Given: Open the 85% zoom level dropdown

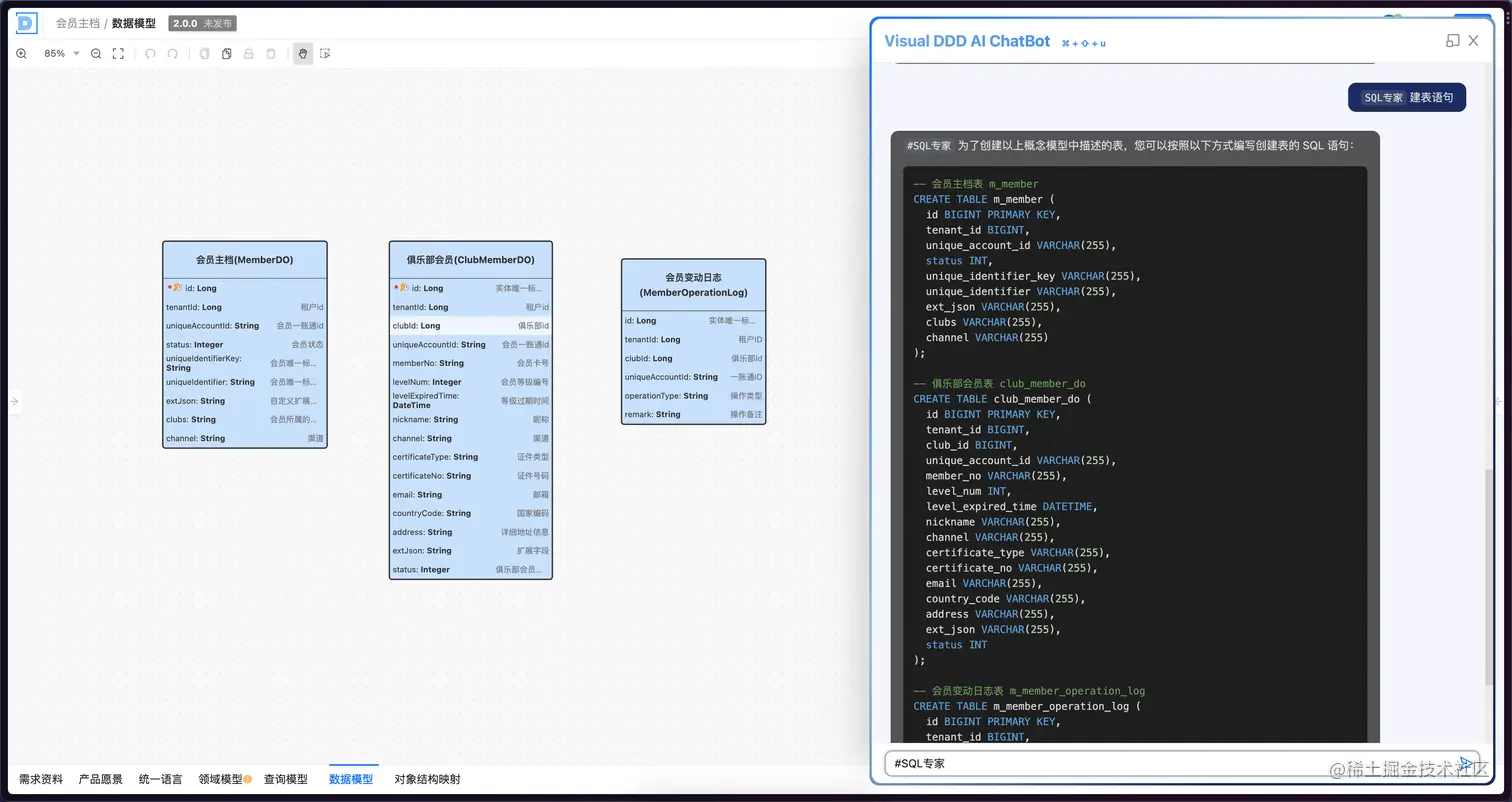Looking at the screenshot, I should tap(61, 54).
